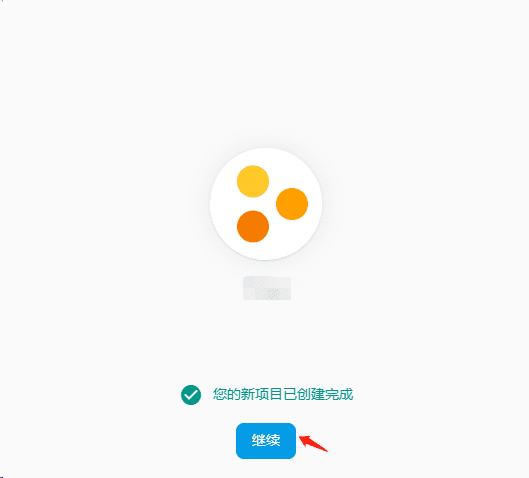Click the red arrow pointing at 继续
This screenshot has width=529, height=478.
click(313, 443)
